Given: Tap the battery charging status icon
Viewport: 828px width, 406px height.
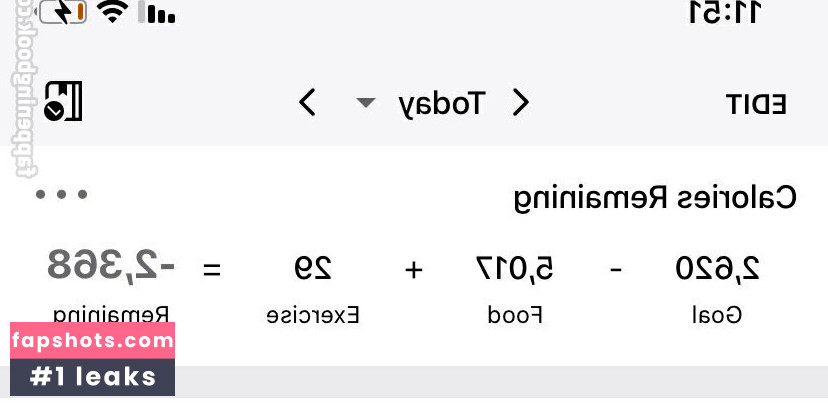Looking at the screenshot, I should point(62,12).
